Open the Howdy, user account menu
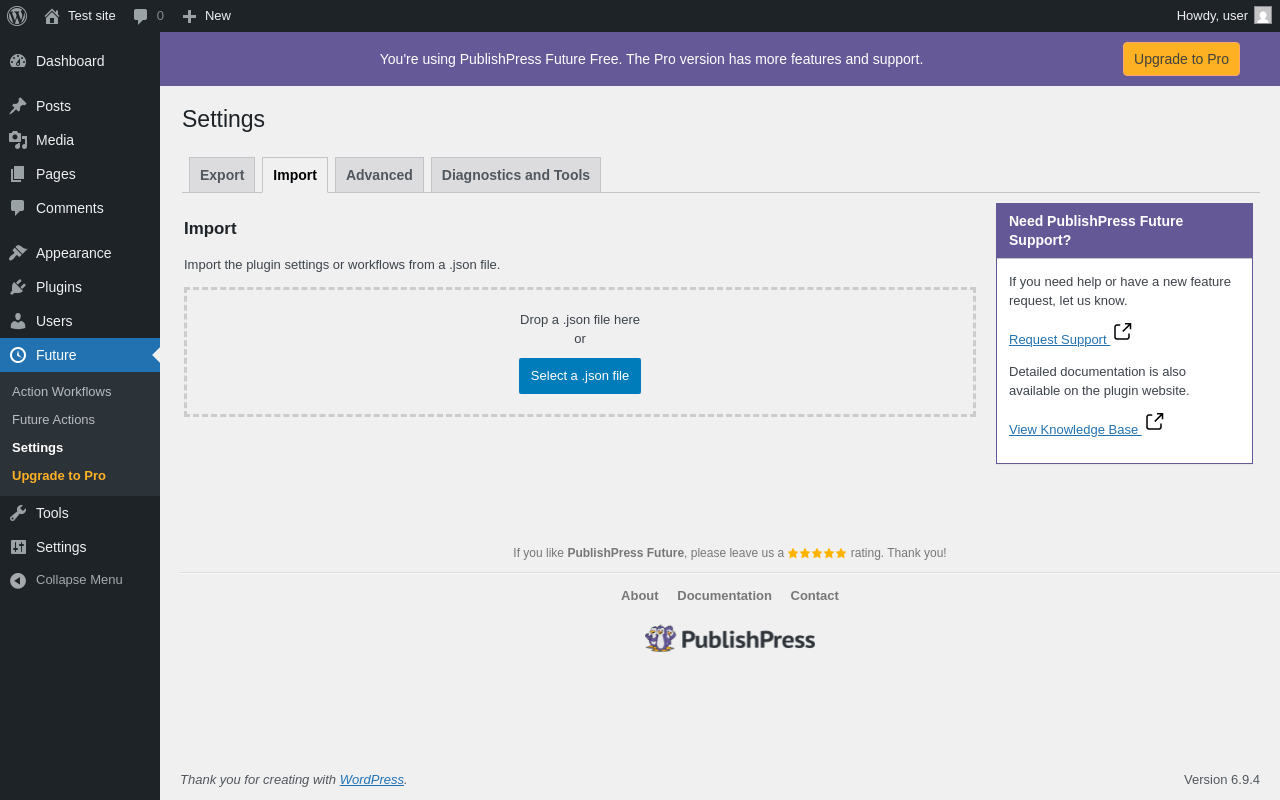1280x800 pixels. pos(1224,16)
